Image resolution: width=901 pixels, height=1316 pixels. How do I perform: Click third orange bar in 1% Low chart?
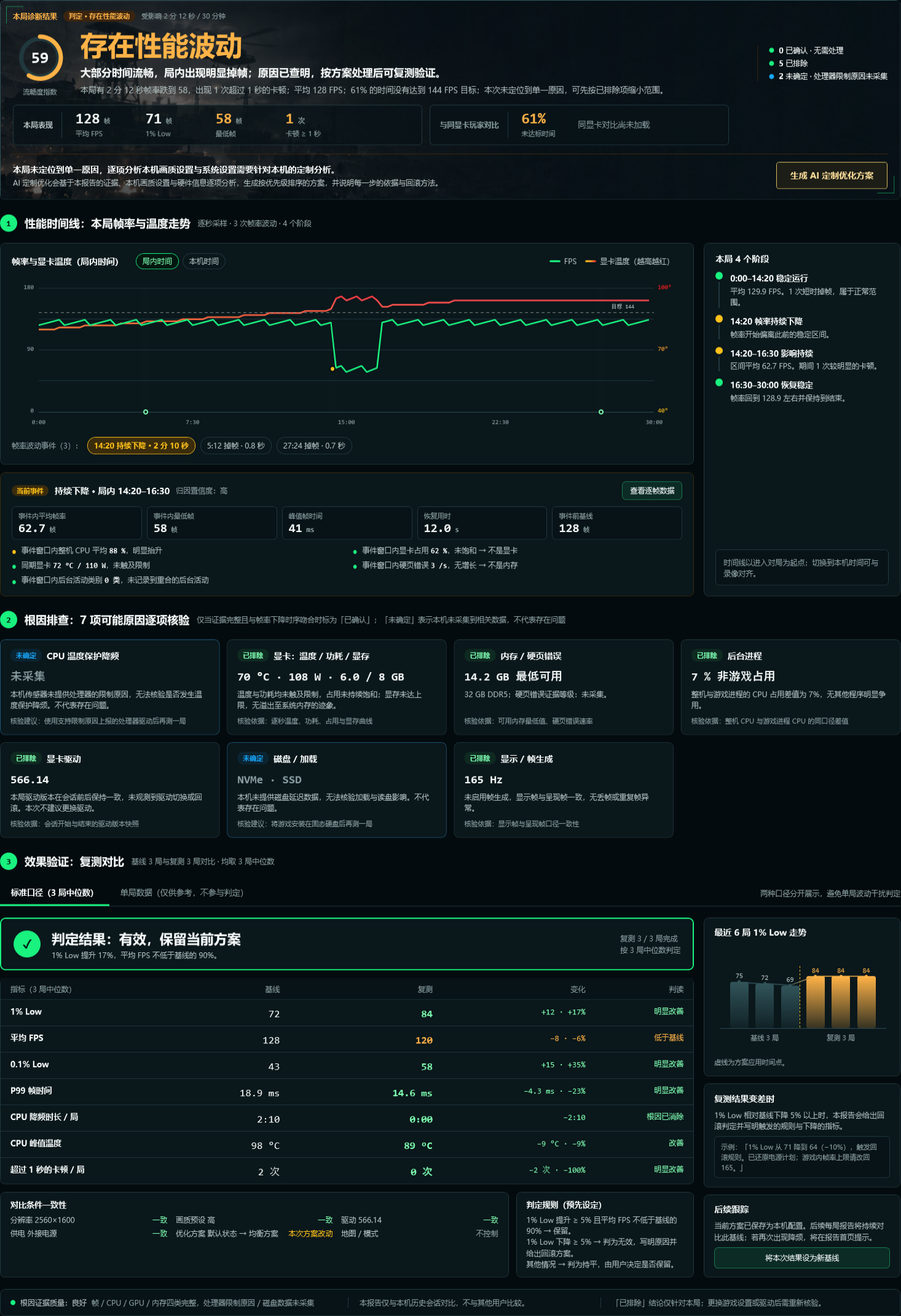866,1001
